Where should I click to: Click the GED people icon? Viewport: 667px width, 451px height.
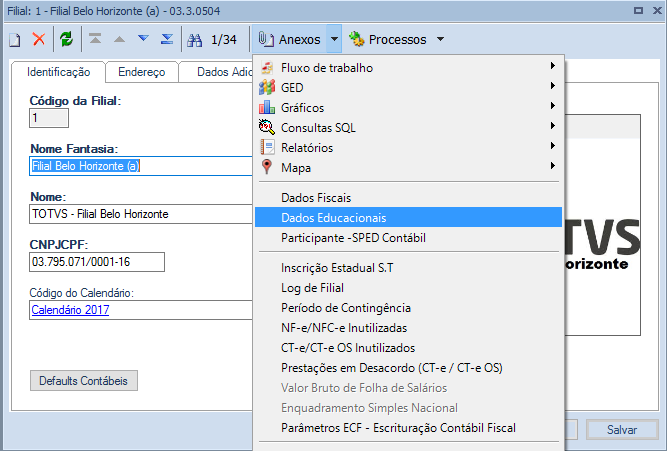267,88
